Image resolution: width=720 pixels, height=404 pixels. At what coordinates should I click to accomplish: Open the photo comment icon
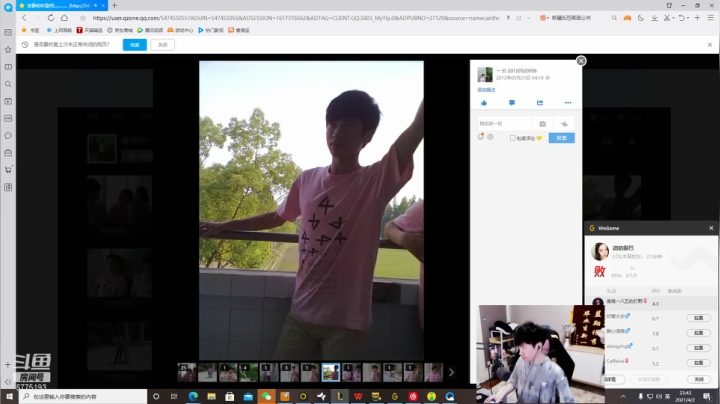pos(512,103)
